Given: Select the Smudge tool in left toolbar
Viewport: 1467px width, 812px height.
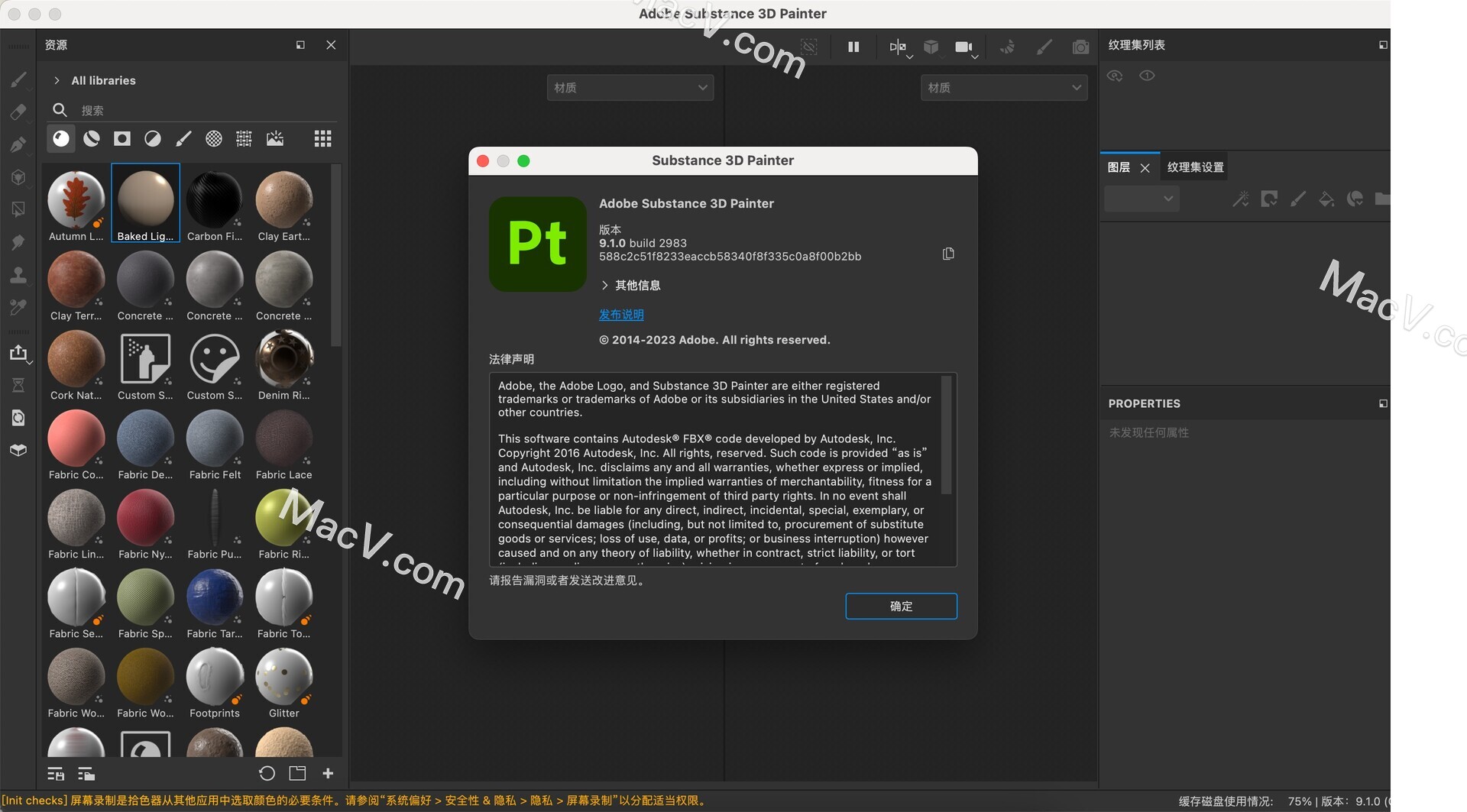Looking at the screenshot, I should [x=18, y=242].
